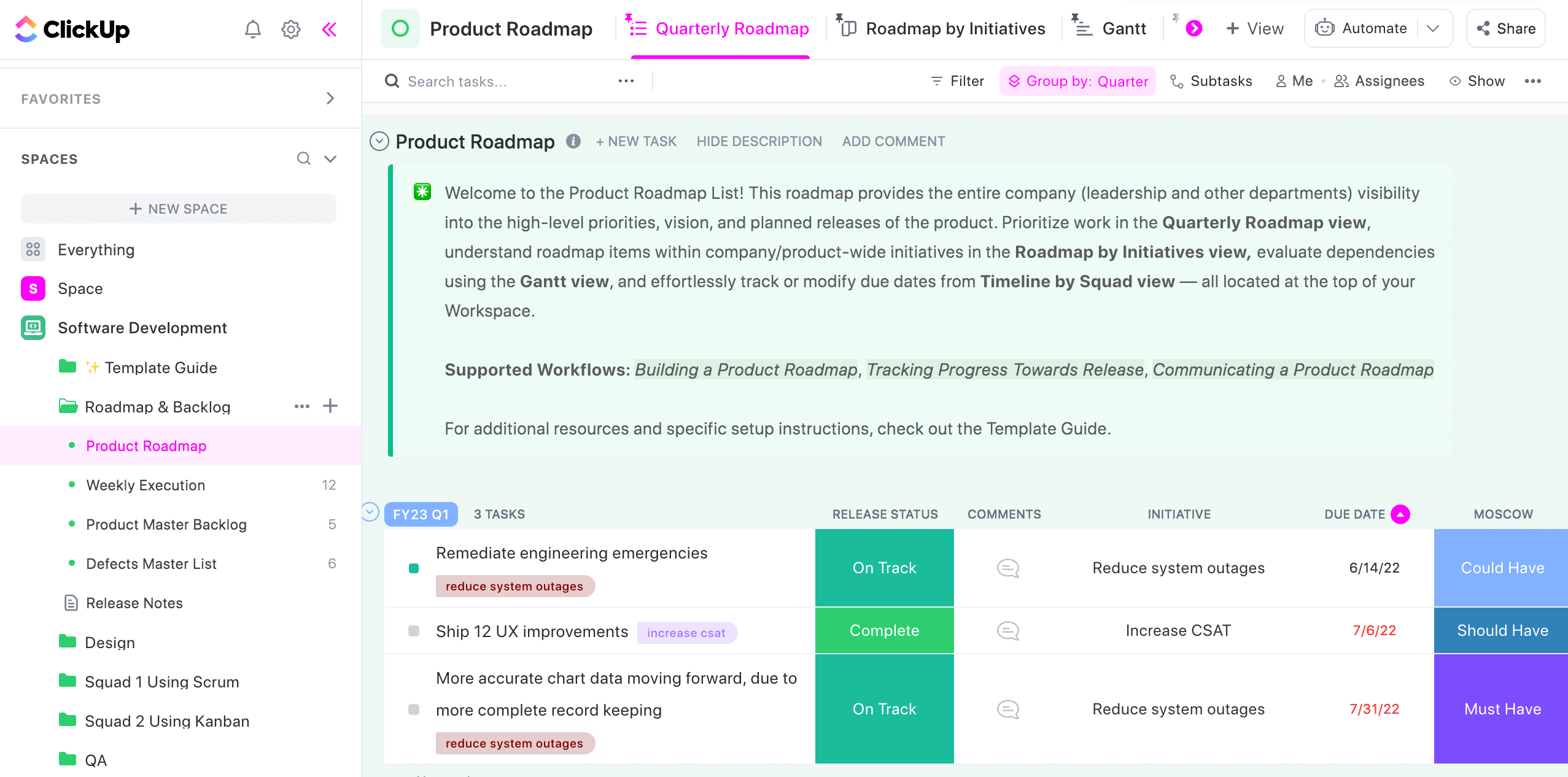This screenshot has height=777, width=1568.
Task: Click the Subtasks icon
Action: click(1177, 81)
